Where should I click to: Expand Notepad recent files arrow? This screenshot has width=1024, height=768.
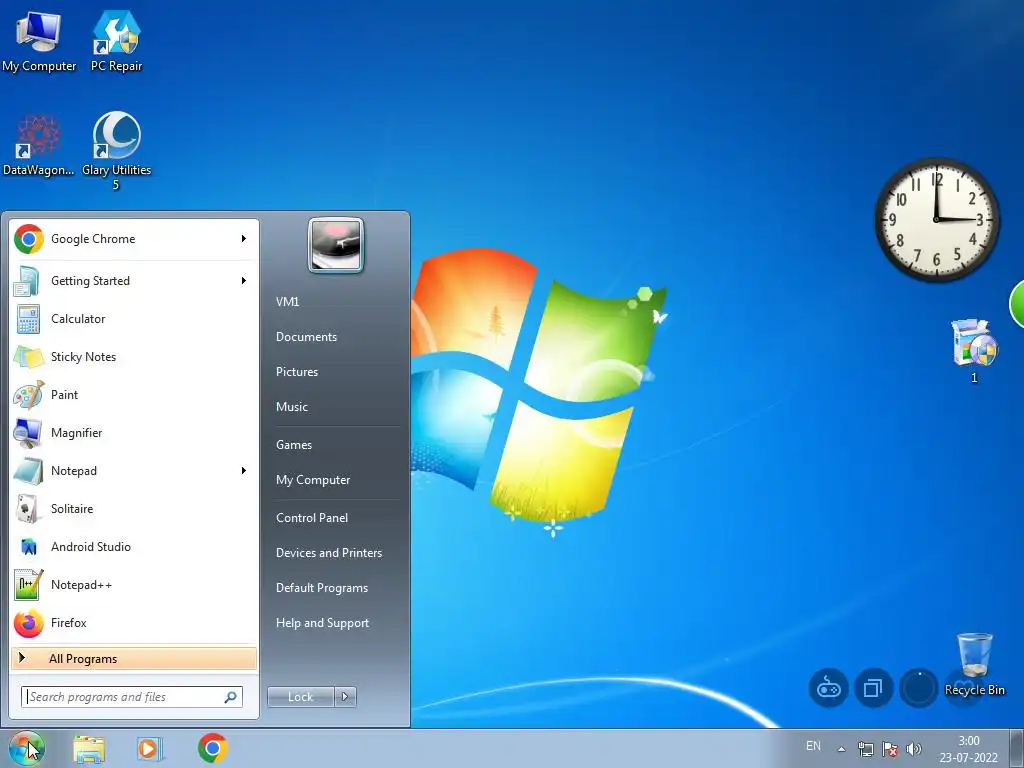[244, 471]
